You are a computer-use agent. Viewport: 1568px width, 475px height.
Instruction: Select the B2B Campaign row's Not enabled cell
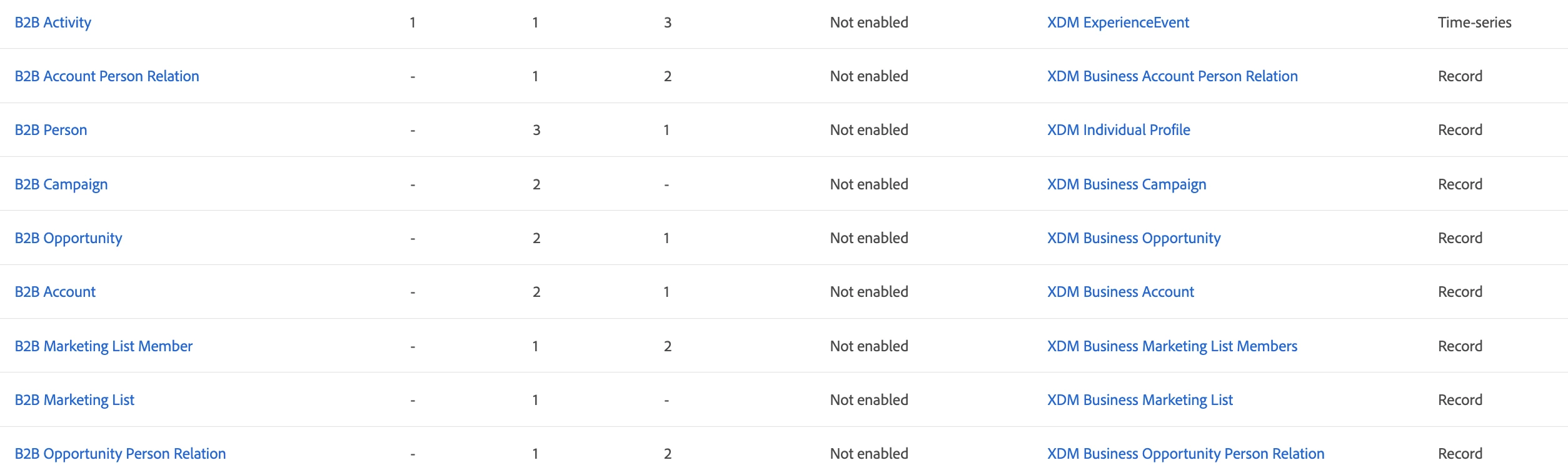pyautogui.click(x=869, y=184)
